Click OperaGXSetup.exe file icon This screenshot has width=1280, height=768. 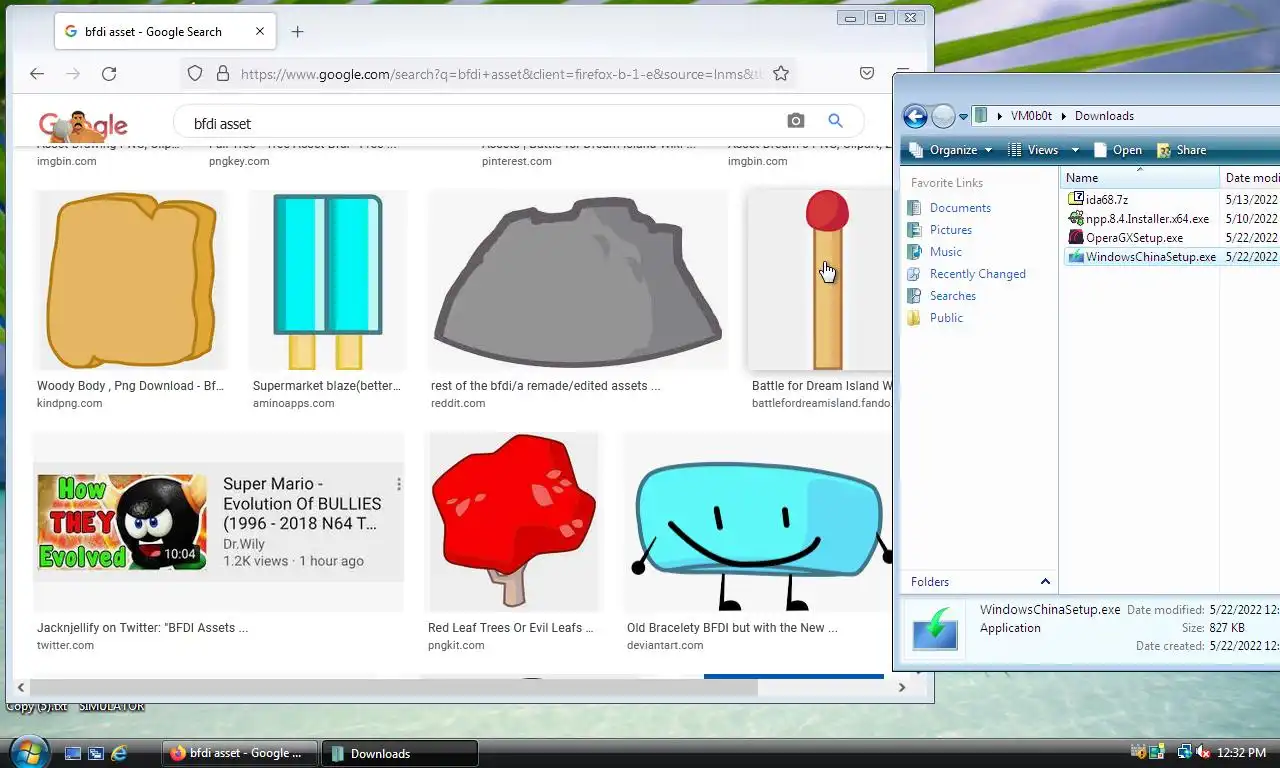click(1076, 237)
